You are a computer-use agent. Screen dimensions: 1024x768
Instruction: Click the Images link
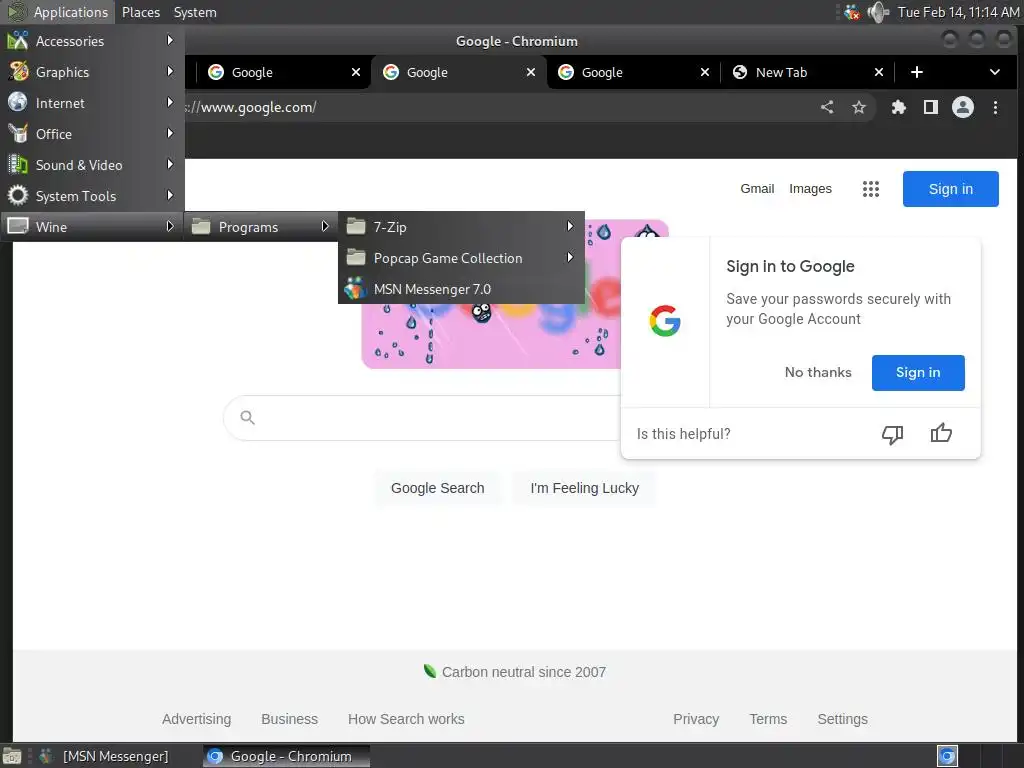810,189
